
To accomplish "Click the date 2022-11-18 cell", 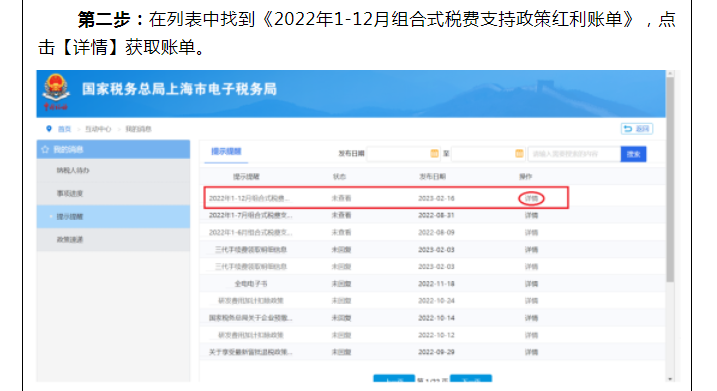I will pyautogui.click(x=436, y=284).
